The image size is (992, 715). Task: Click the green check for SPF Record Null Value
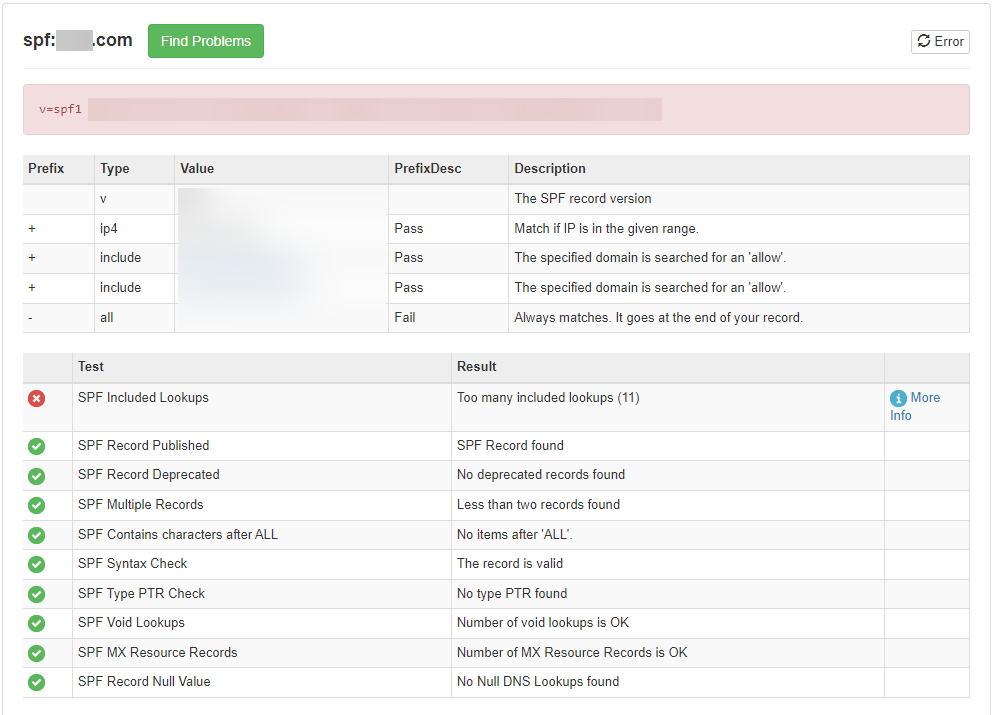(x=37, y=682)
